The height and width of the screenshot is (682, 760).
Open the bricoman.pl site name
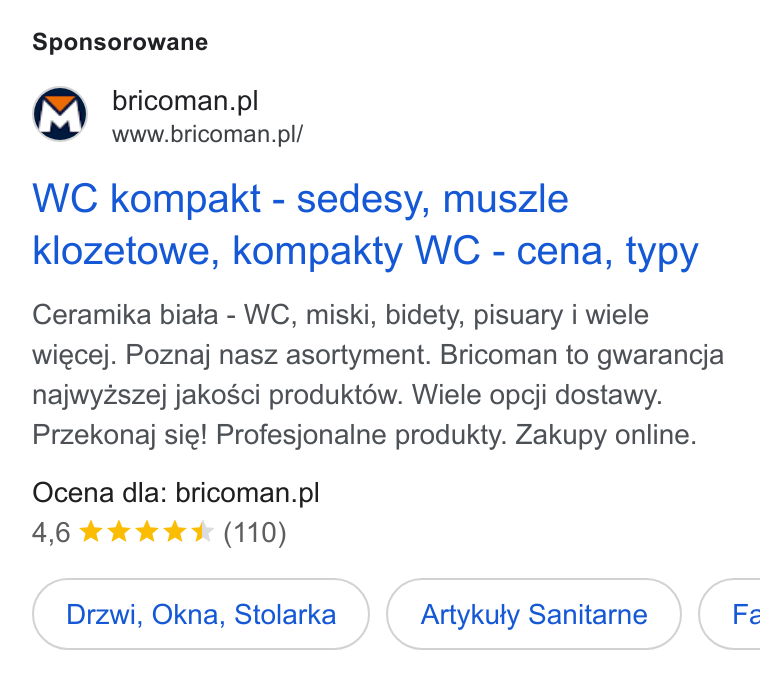[185, 101]
